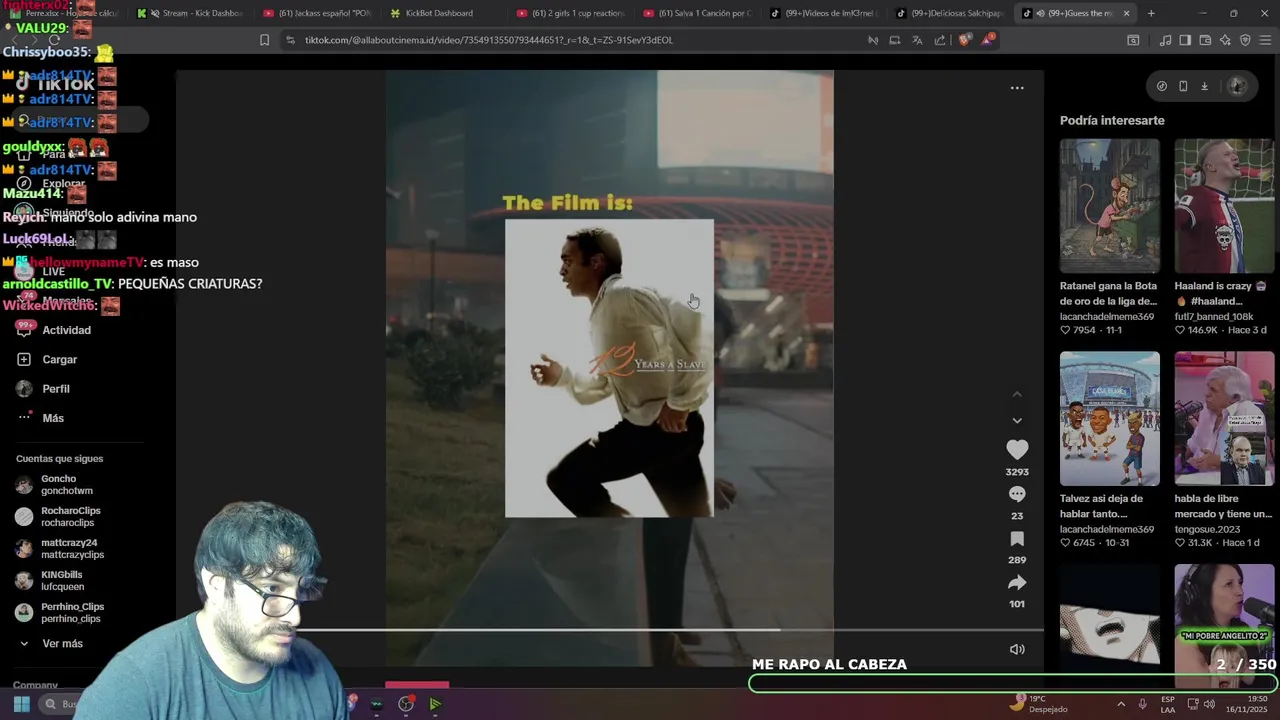Viewport: 1280px width, 720px height.
Task: Open the Haaland is crazy video thumbnail
Action: [x=1224, y=206]
